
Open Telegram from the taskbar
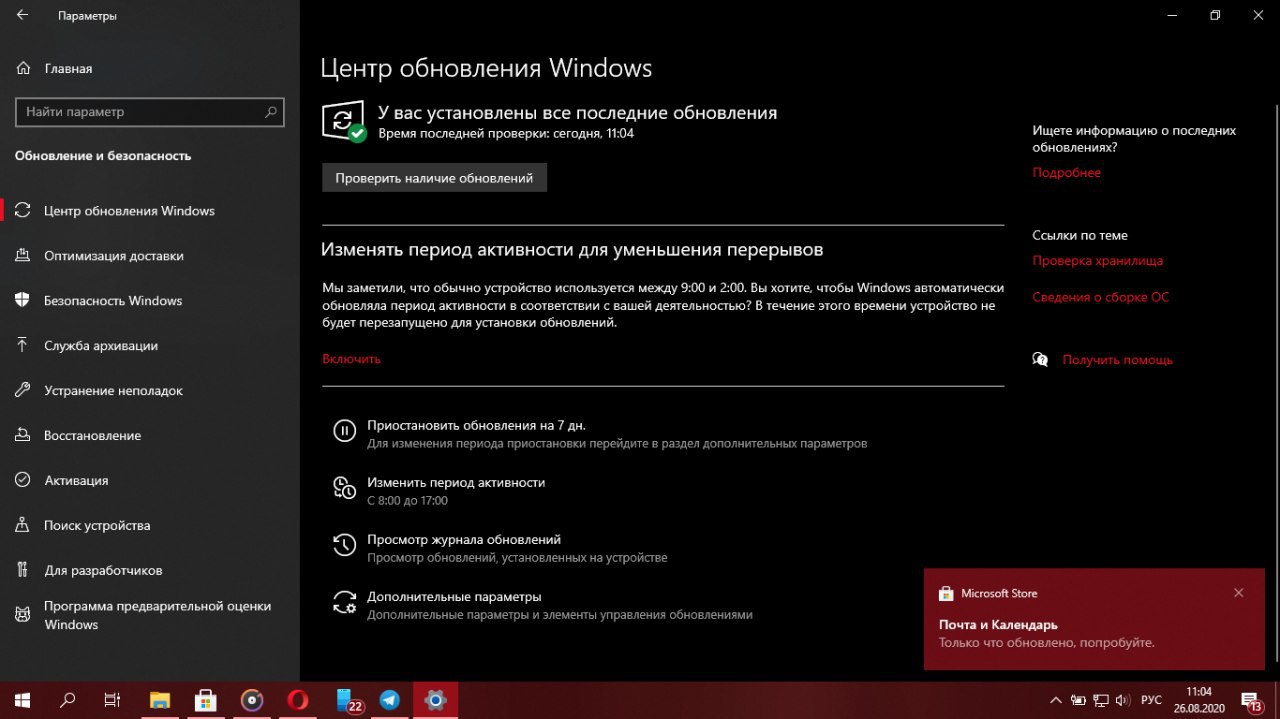point(389,700)
